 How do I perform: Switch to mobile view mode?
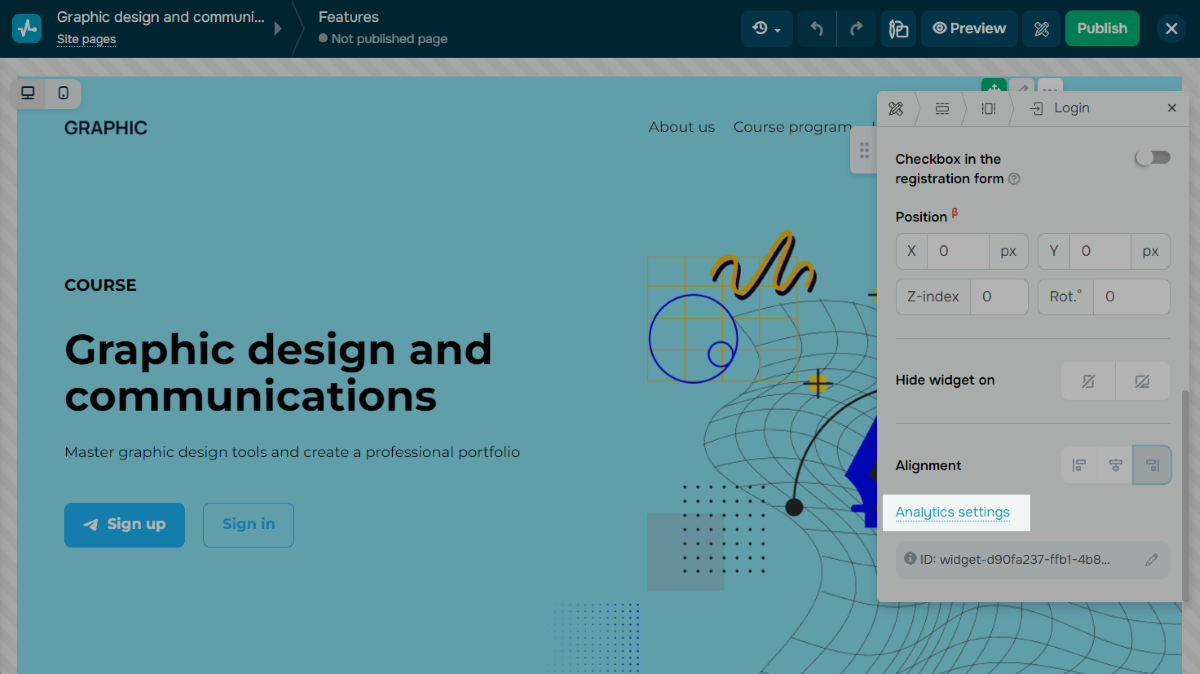[63, 93]
